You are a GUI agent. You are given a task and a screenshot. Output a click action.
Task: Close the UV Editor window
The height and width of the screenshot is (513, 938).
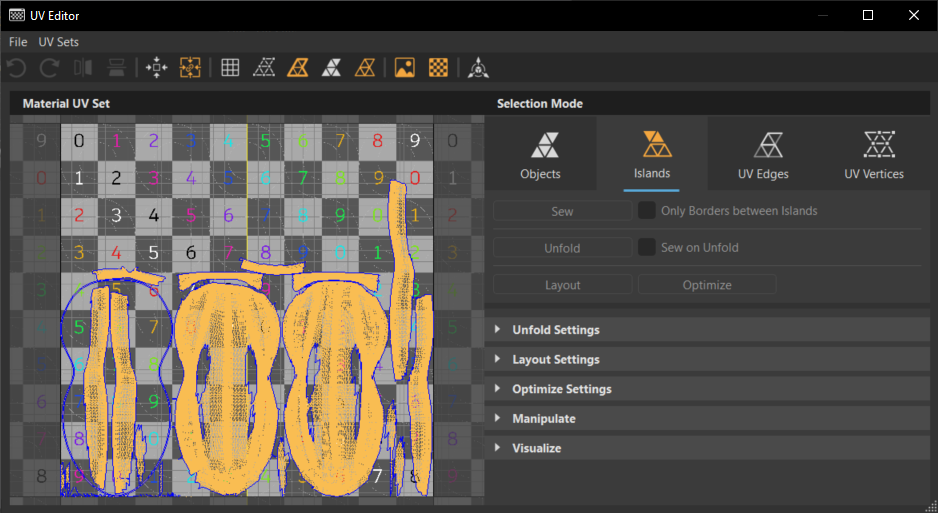point(913,15)
